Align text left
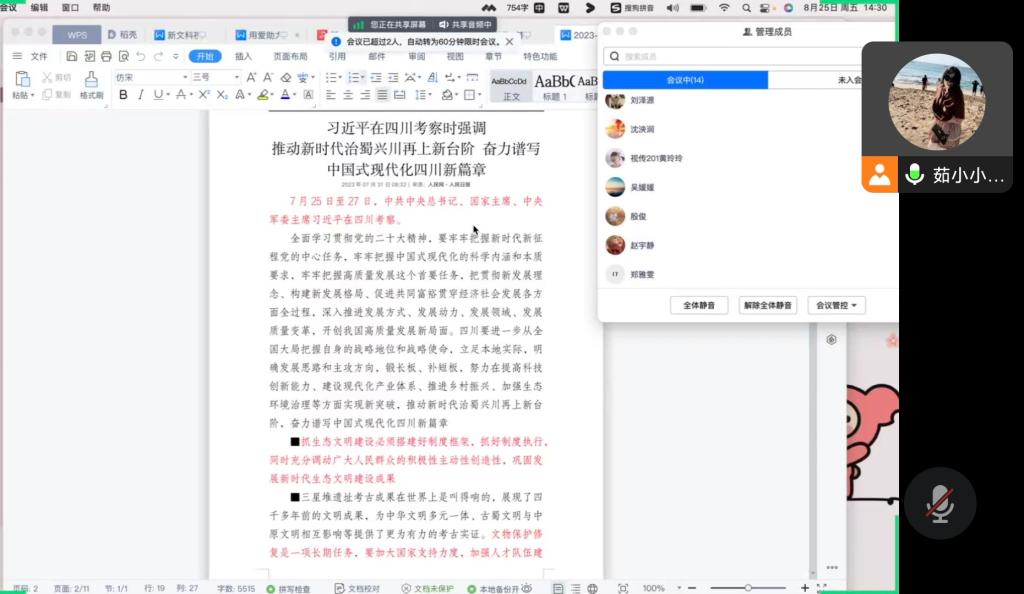This screenshot has height=594, width=1024. click(x=330, y=95)
